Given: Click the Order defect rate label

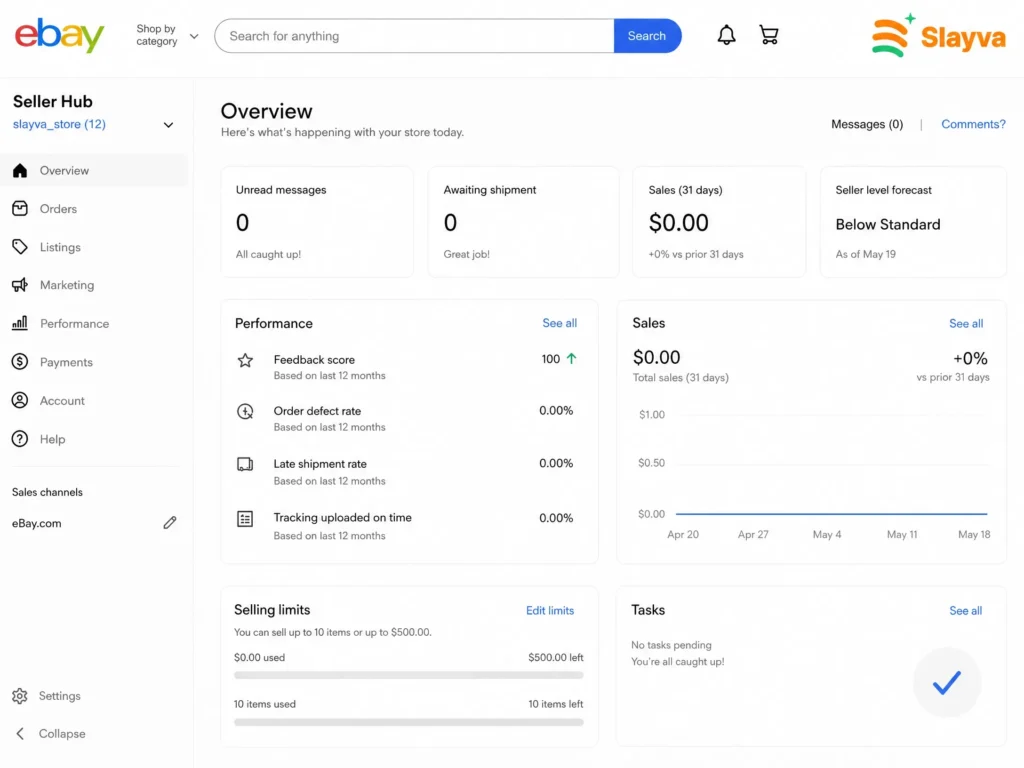Looking at the screenshot, I should [x=317, y=411].
